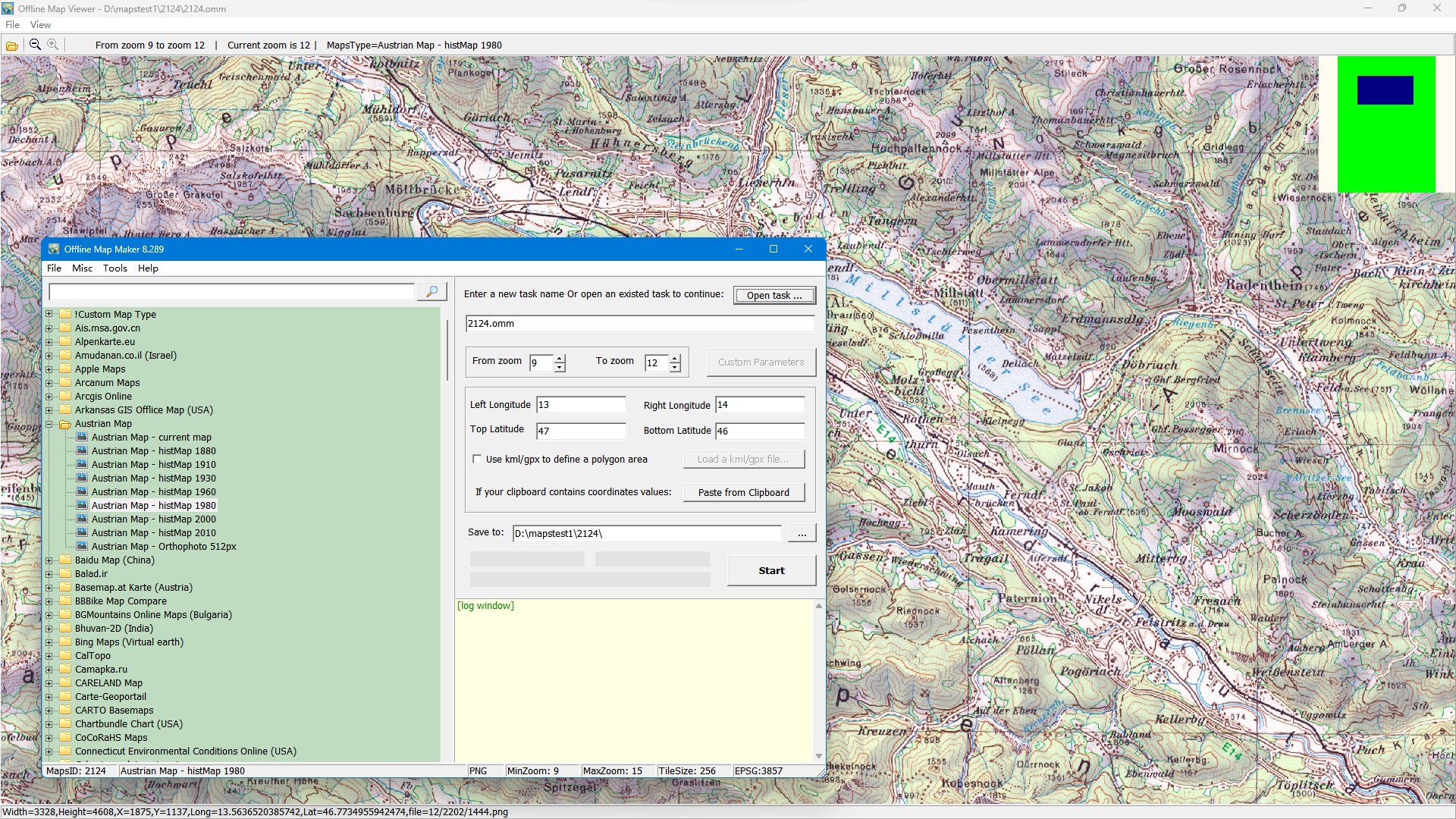The width and height of the screenshot is (1456, 819).
Task: Click the blue rectangle in overview minimap
Action: click(x=1385, y=90)
